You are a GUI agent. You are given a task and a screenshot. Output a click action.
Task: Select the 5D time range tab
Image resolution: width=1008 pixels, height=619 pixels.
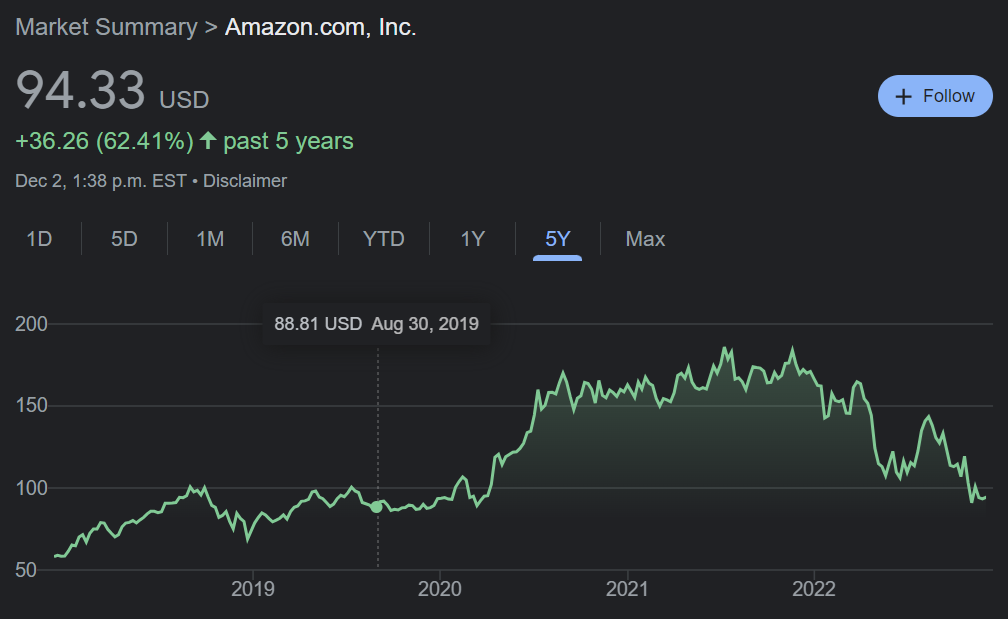pyautogui.click(x=124, y=239)
